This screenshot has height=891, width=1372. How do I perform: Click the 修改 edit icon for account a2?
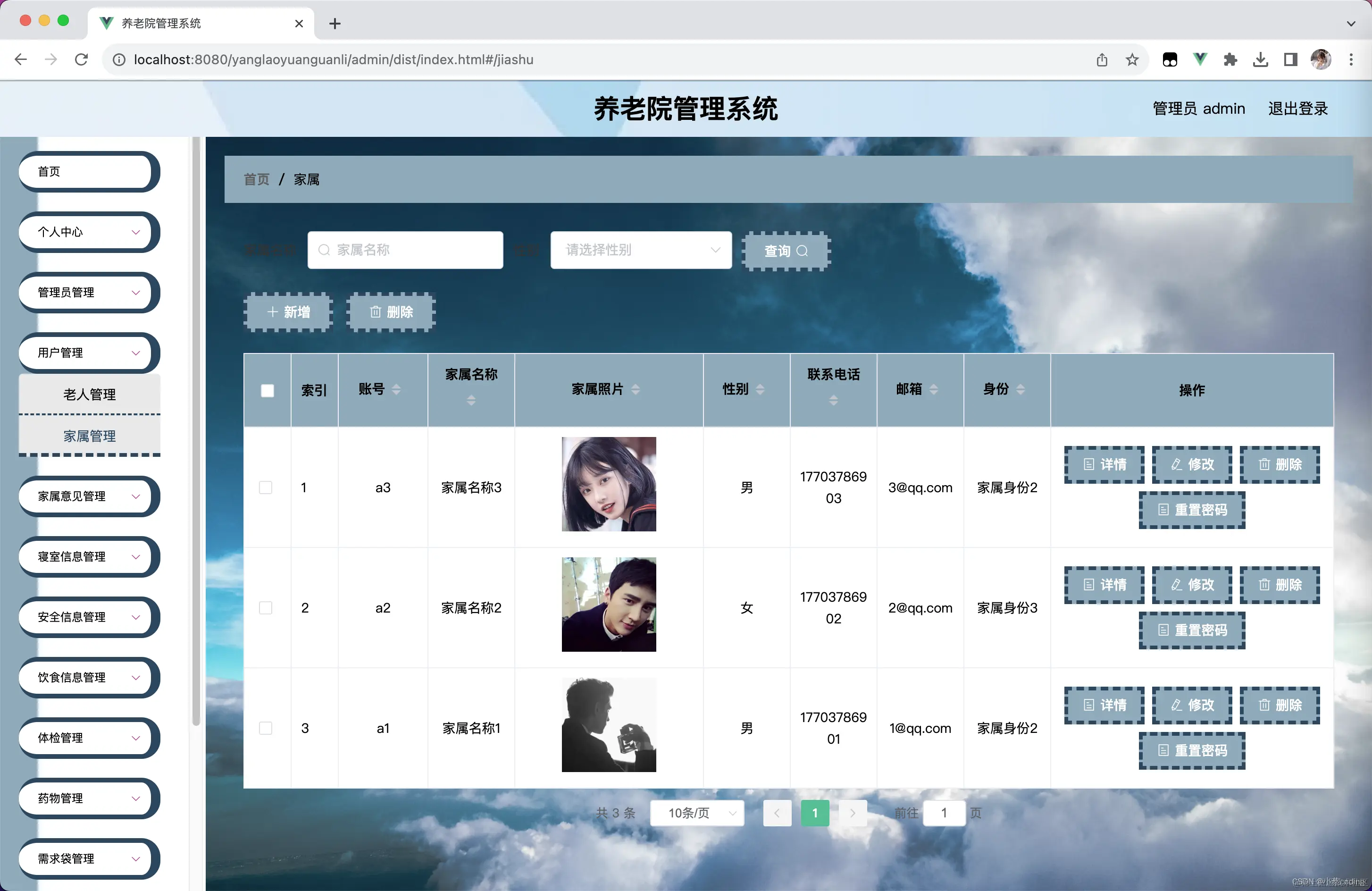tap(1192, 585)
